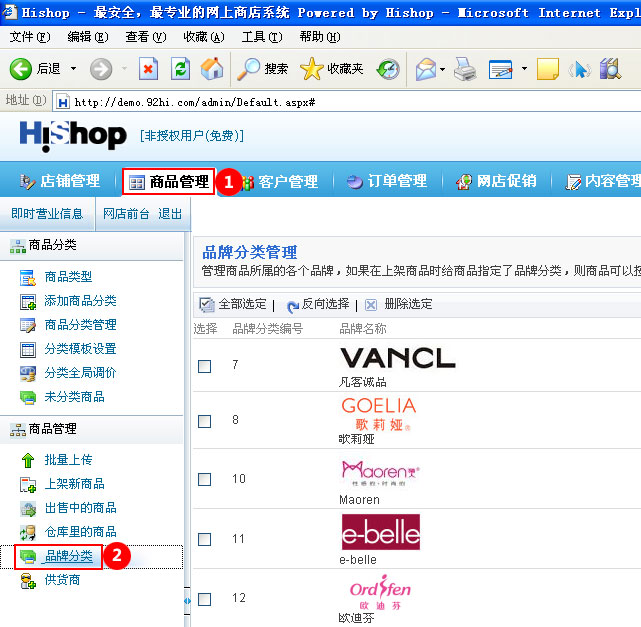This screenshot has width=641, height=627.
Task: Click the 出售中的商品 icon
Action: click(x=28, y=508)
